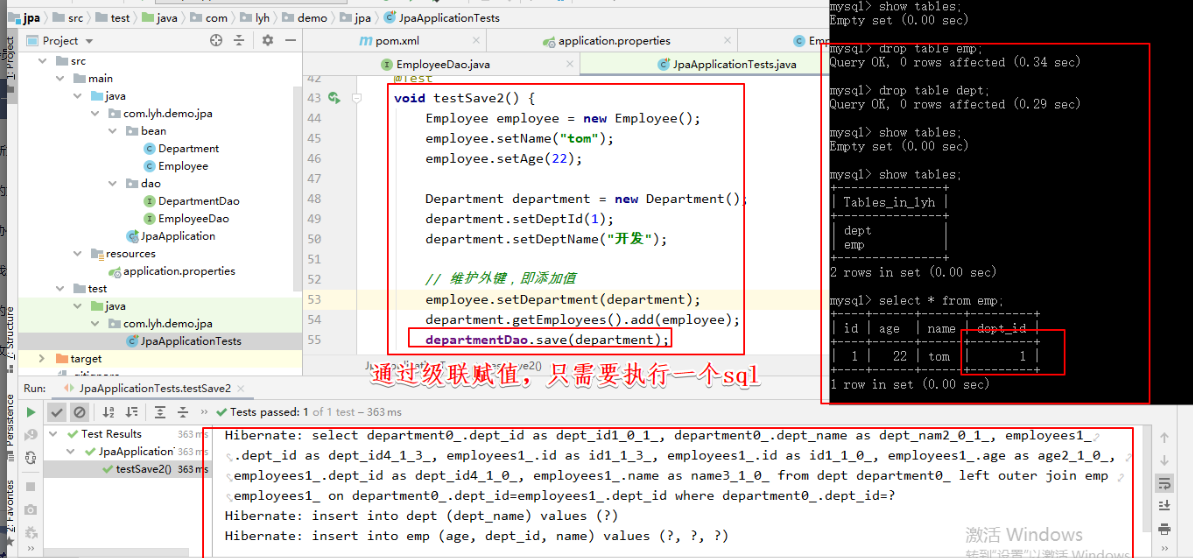Click the bug-gear icon in Run sidebar
The height and width of the screenshot is (558, 1193).
(x=30, y=531)
